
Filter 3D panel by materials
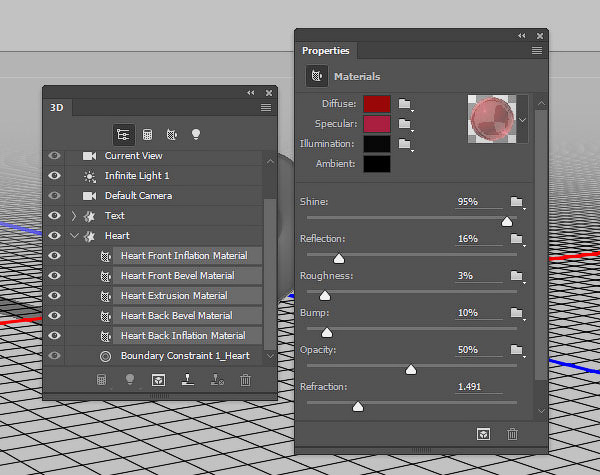click(171, 135)
